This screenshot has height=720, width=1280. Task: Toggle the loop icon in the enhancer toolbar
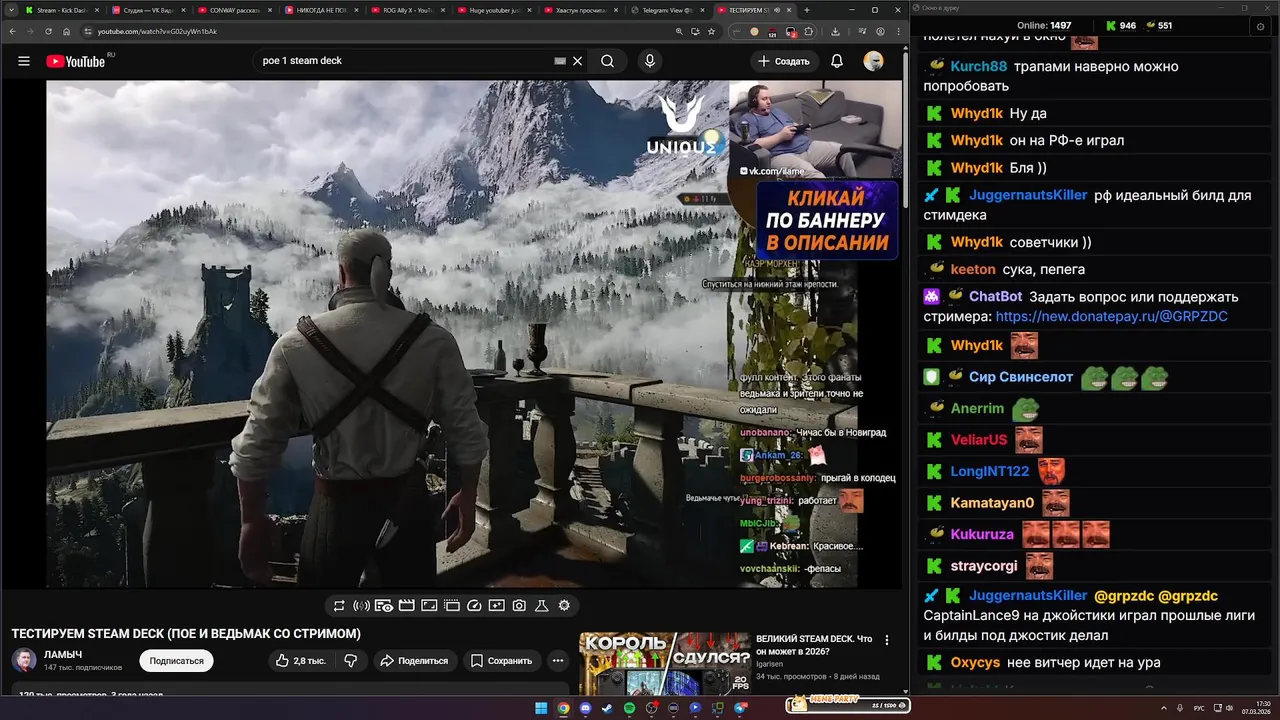(x=339, y=605)
